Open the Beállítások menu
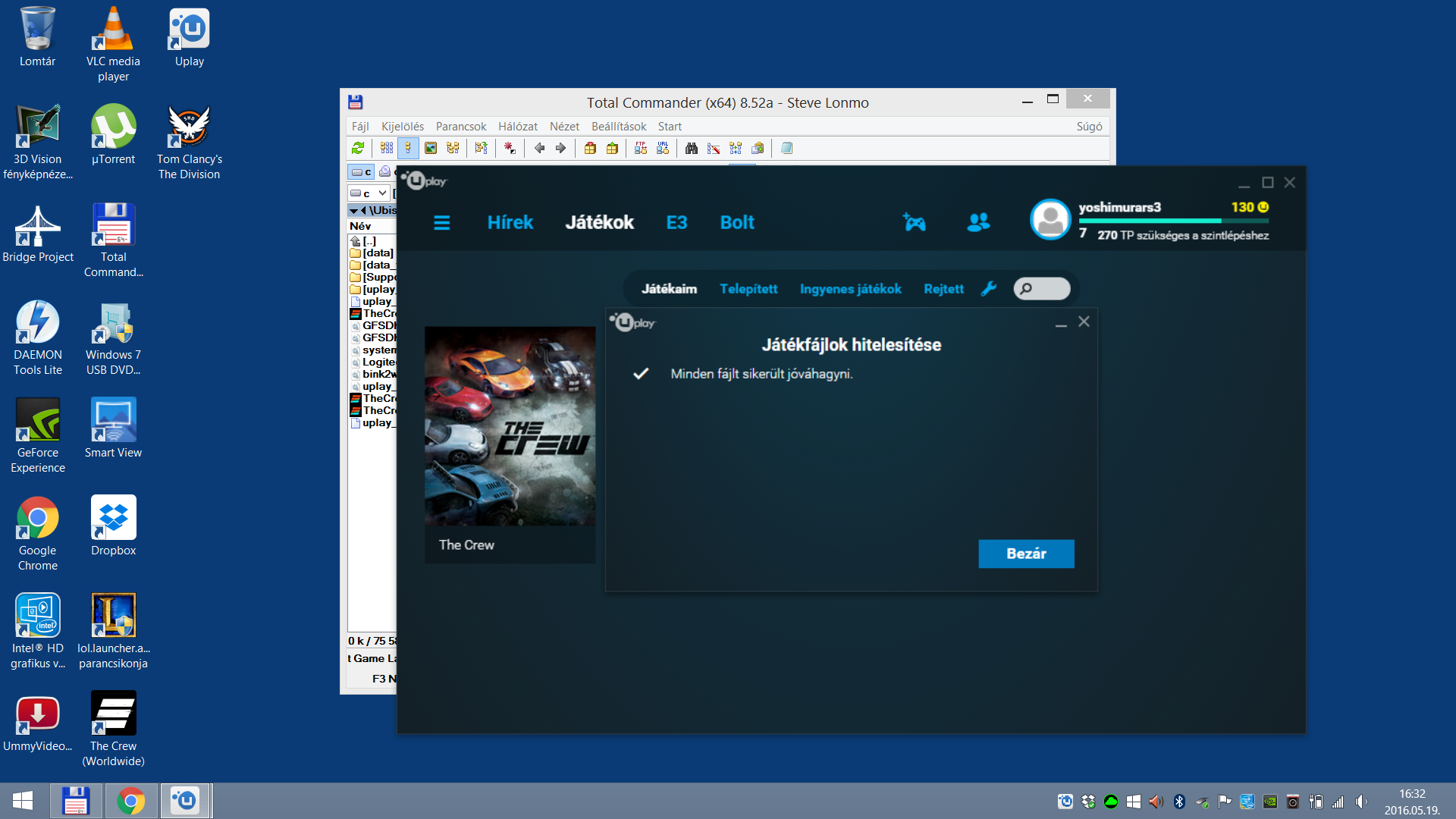 (x=618, y=127)
